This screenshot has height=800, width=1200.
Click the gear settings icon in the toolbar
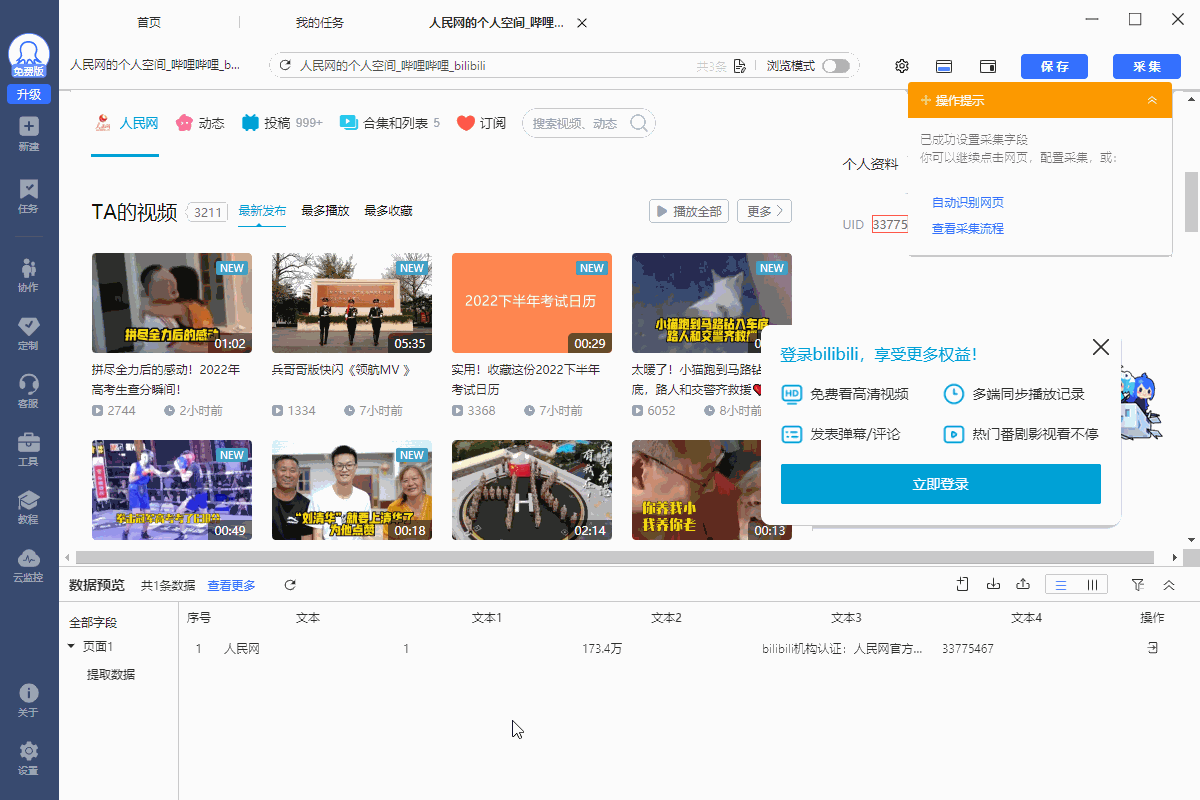[902, 66]
